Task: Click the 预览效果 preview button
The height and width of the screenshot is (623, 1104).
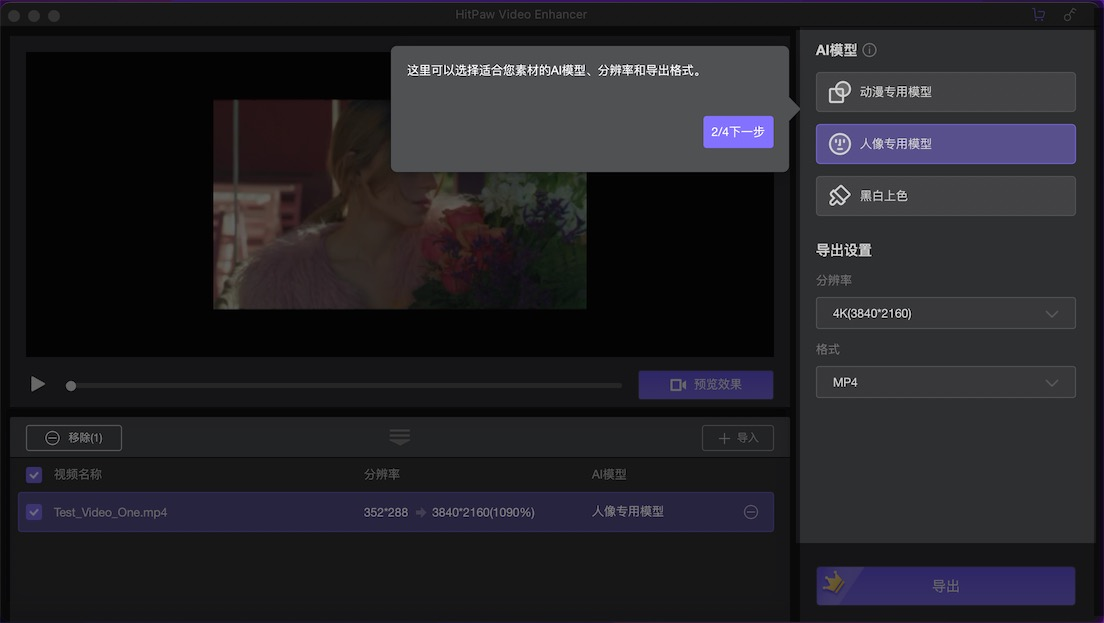Action: click(x=705, y=385)
